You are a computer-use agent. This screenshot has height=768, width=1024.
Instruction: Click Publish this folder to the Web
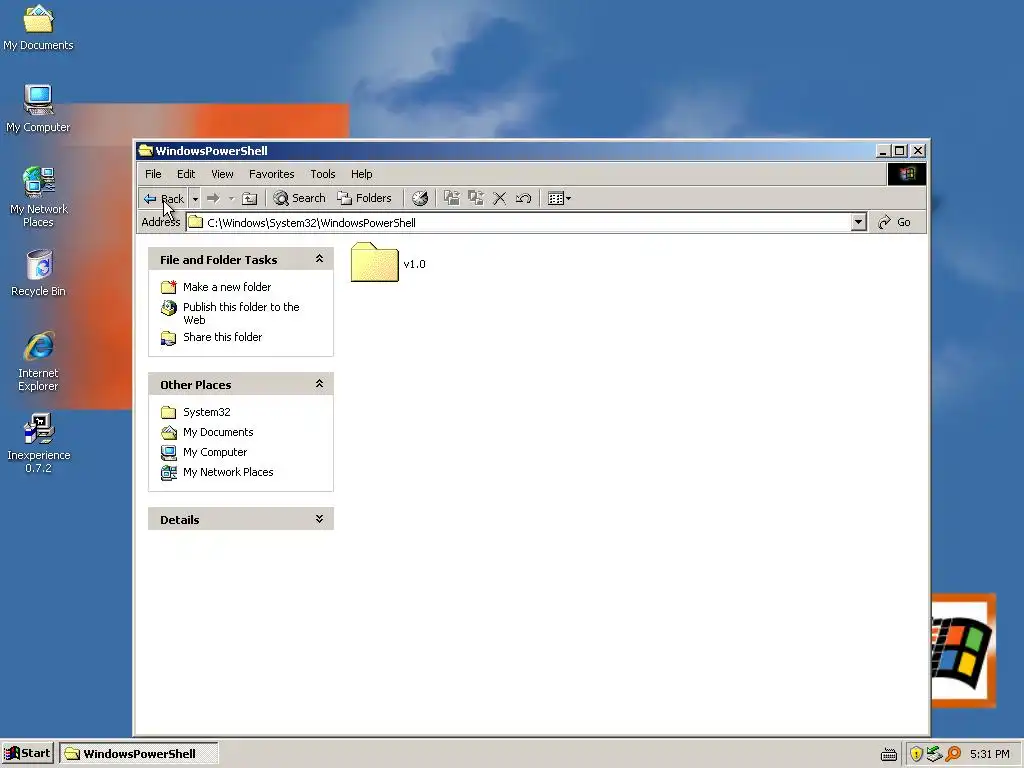[241, 313]
